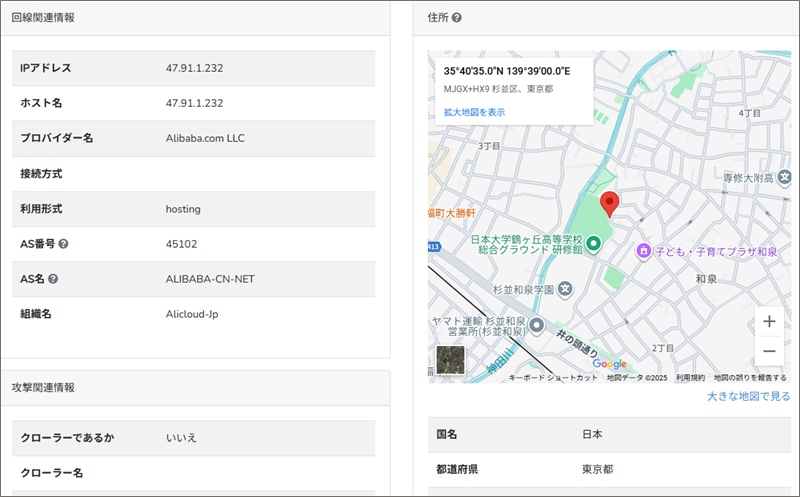Screen dimensions: 800x497
Task: Select Alibaba.com LLC provider value
Action: (205, 138)
